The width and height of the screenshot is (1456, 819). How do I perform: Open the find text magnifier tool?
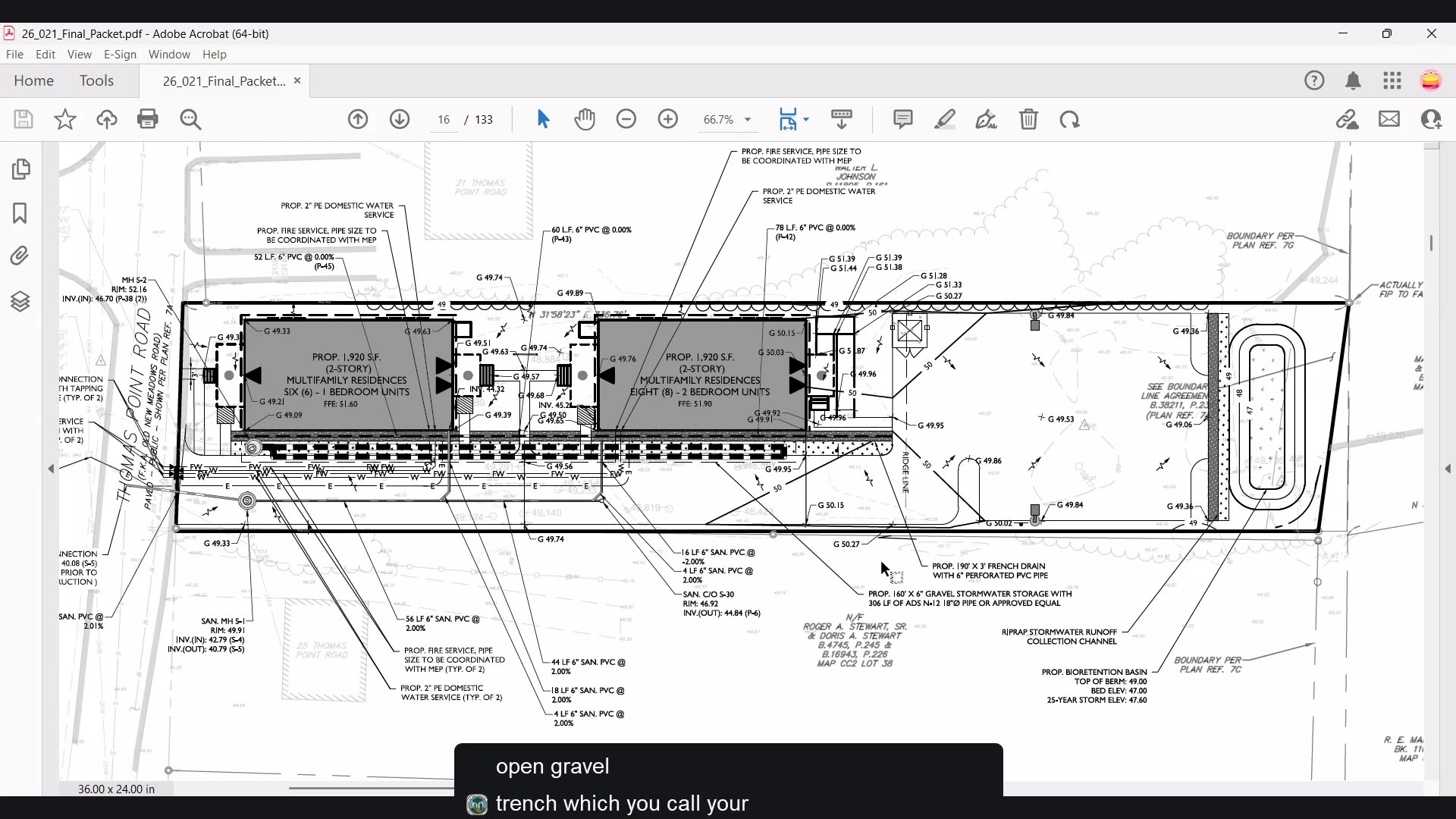(191, 119)
